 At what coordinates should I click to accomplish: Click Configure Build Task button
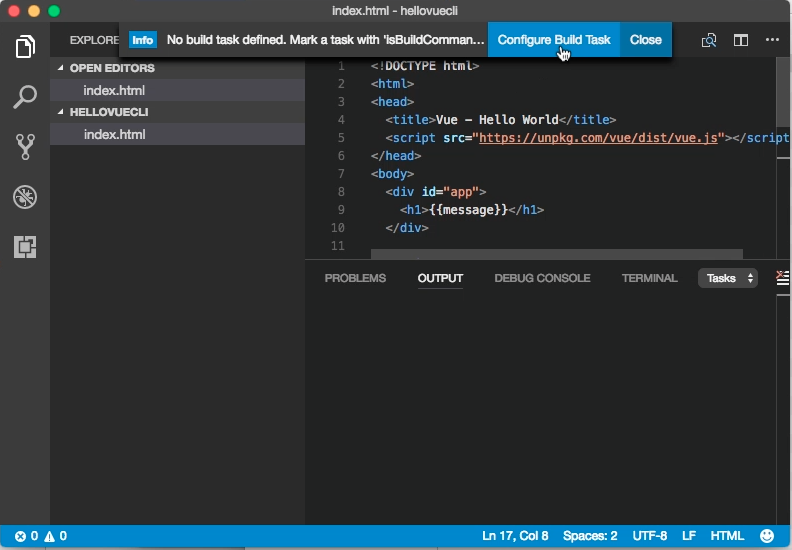pyautogui.click(x=554, y=39)
